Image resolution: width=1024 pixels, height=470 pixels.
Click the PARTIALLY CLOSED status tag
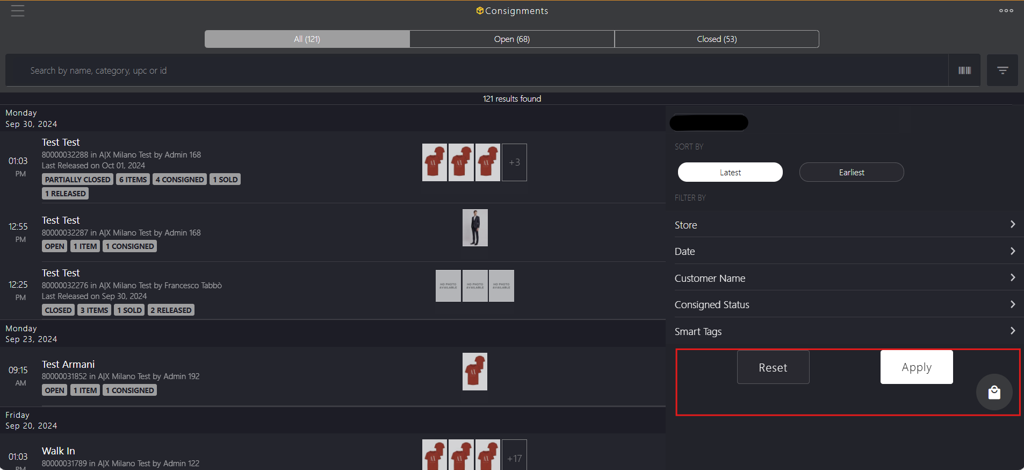click(77, 179)
